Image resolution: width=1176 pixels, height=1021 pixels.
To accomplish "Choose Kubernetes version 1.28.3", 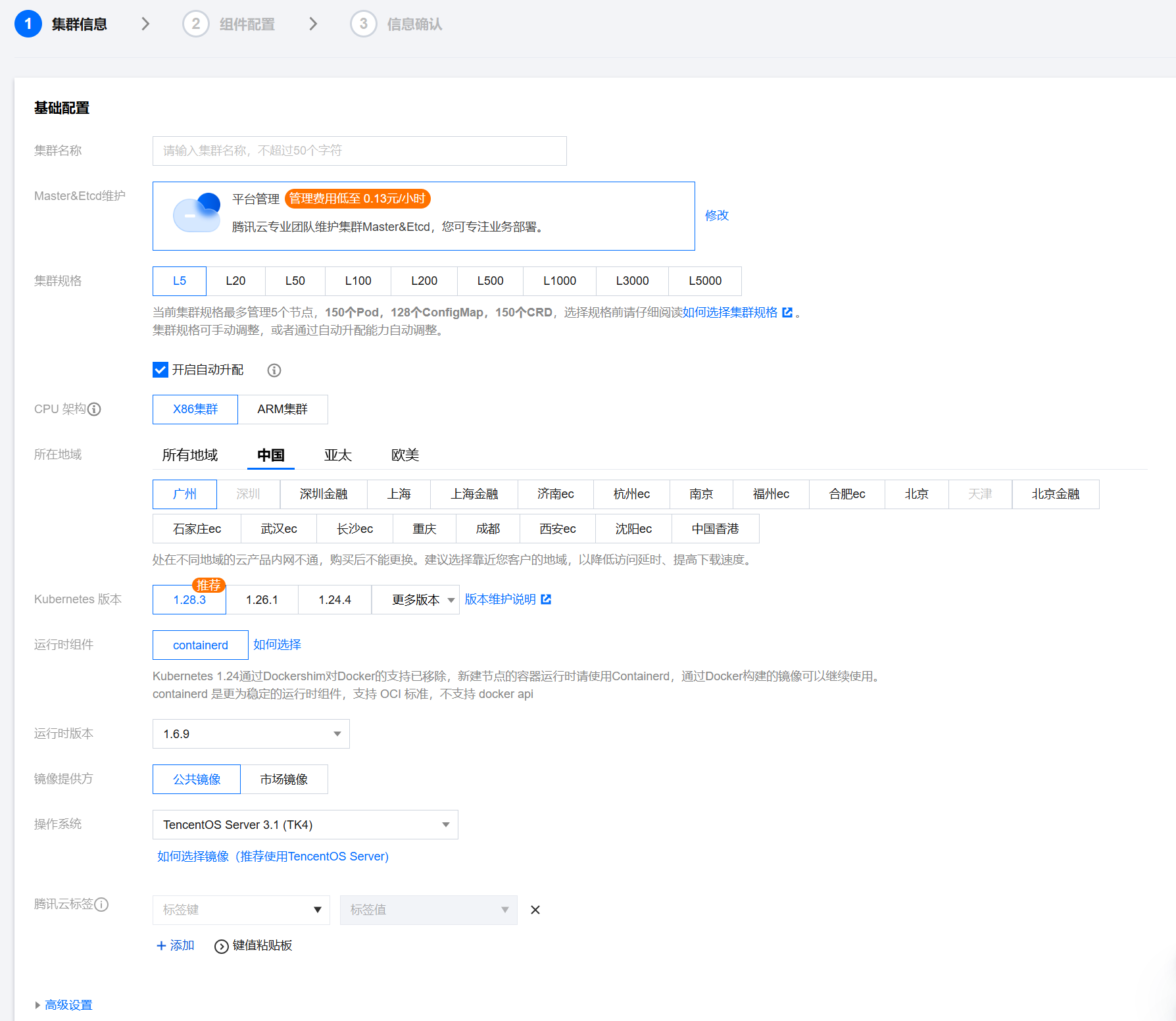I will coord(189,600).
